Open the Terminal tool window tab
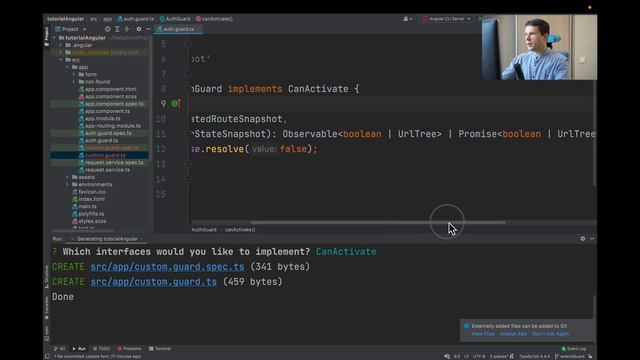 point(160,349)
